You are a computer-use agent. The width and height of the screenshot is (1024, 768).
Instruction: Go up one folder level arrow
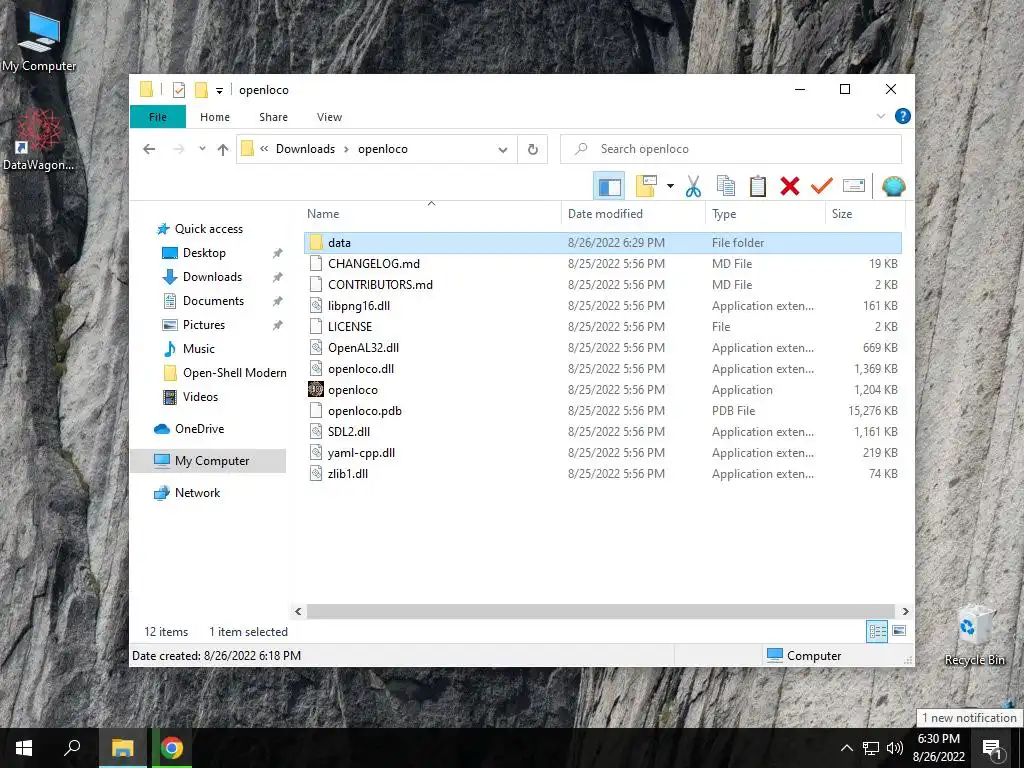[x=223, y=150]
